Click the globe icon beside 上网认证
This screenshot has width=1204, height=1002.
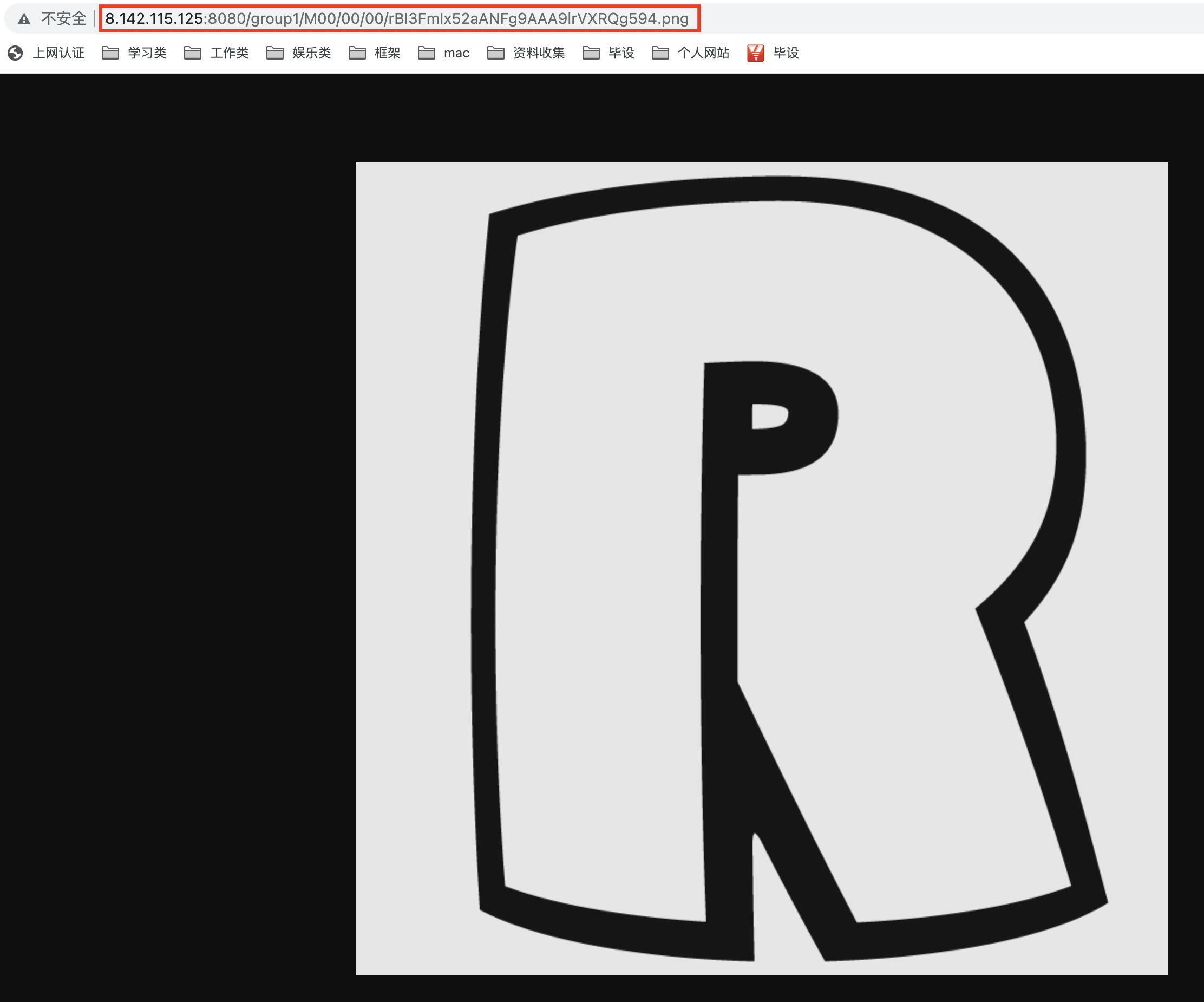point(16,53)
